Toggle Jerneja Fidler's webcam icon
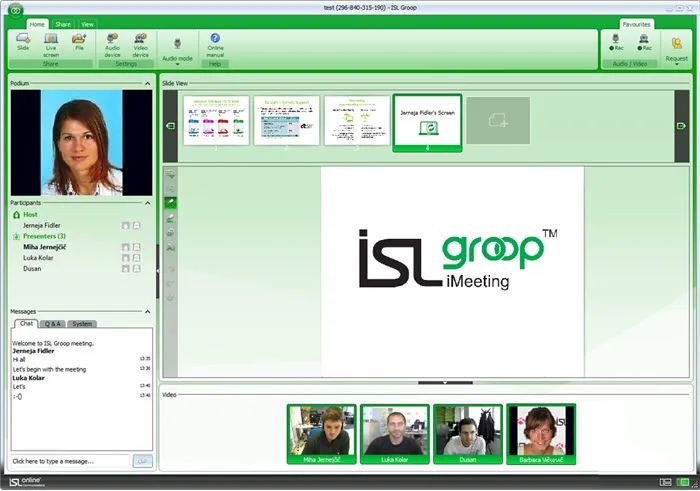The image size is (700, 491). (137, 225)
